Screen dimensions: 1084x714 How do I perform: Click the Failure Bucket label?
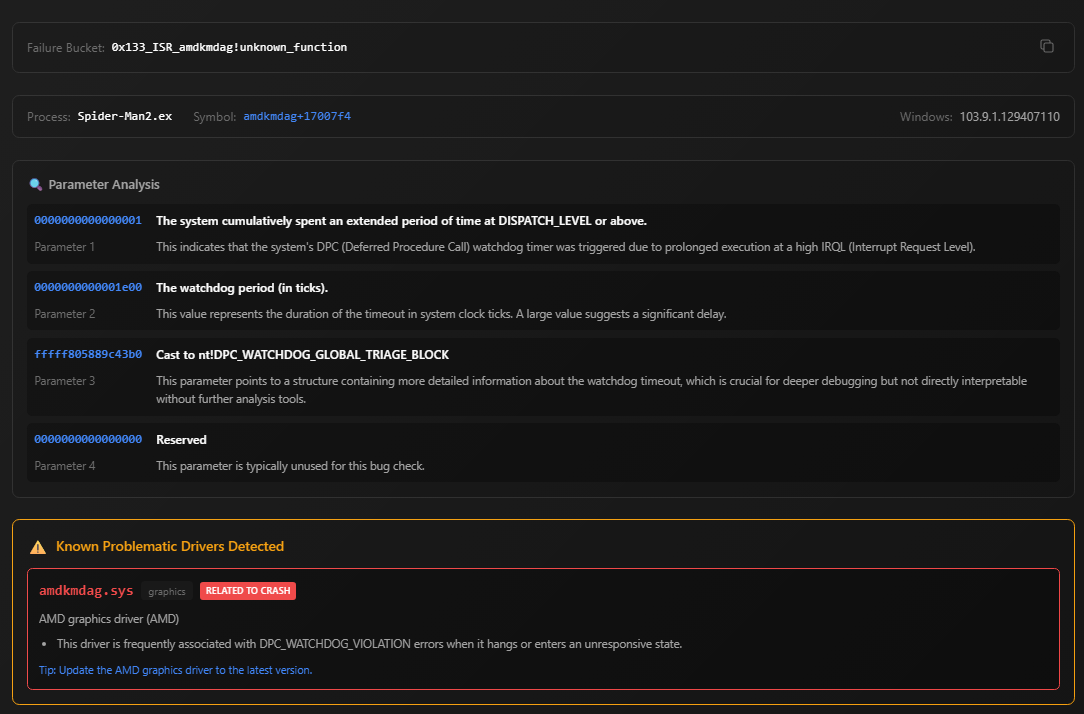click(66, 48)
